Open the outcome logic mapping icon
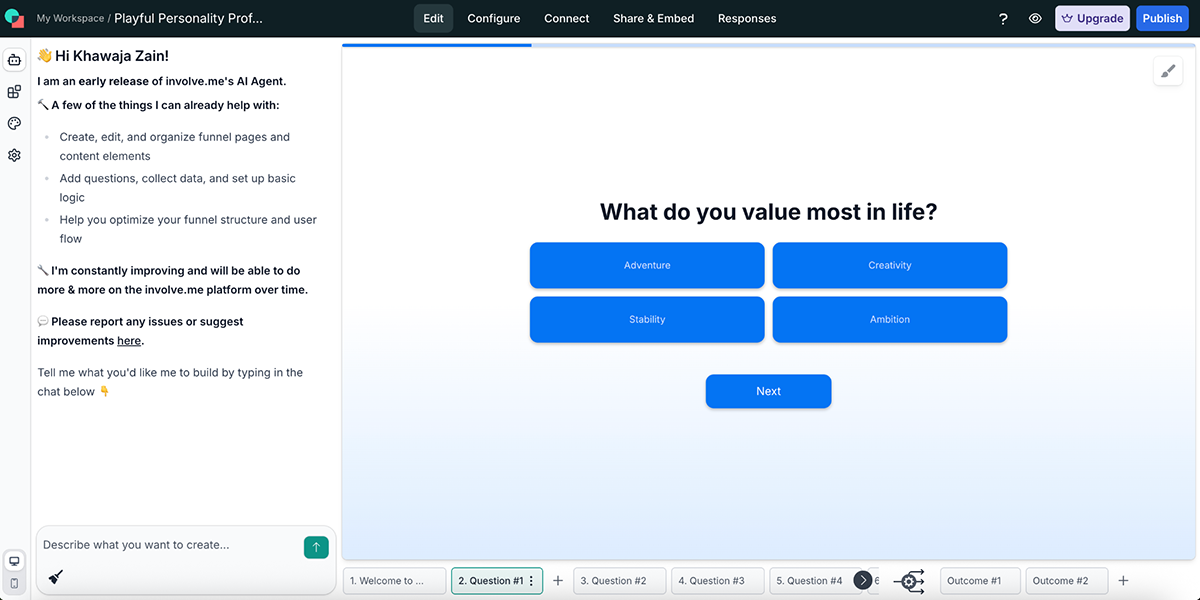 pyautogui.click(x=910, y=580)
